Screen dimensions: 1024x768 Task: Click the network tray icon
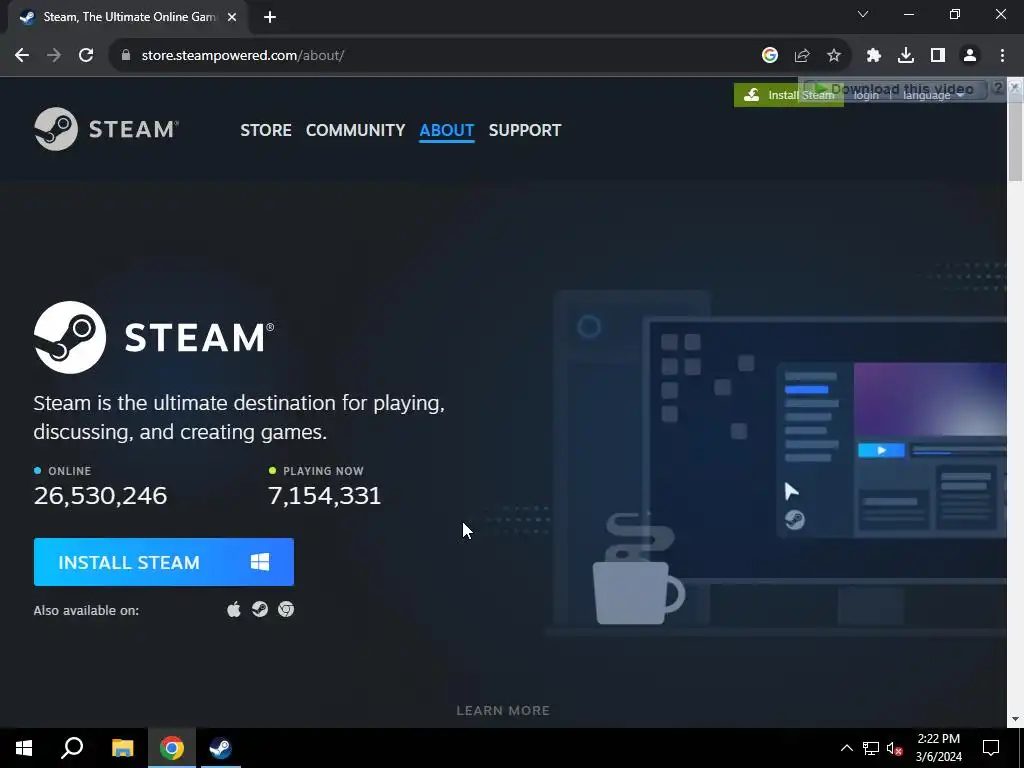(871, 748)
